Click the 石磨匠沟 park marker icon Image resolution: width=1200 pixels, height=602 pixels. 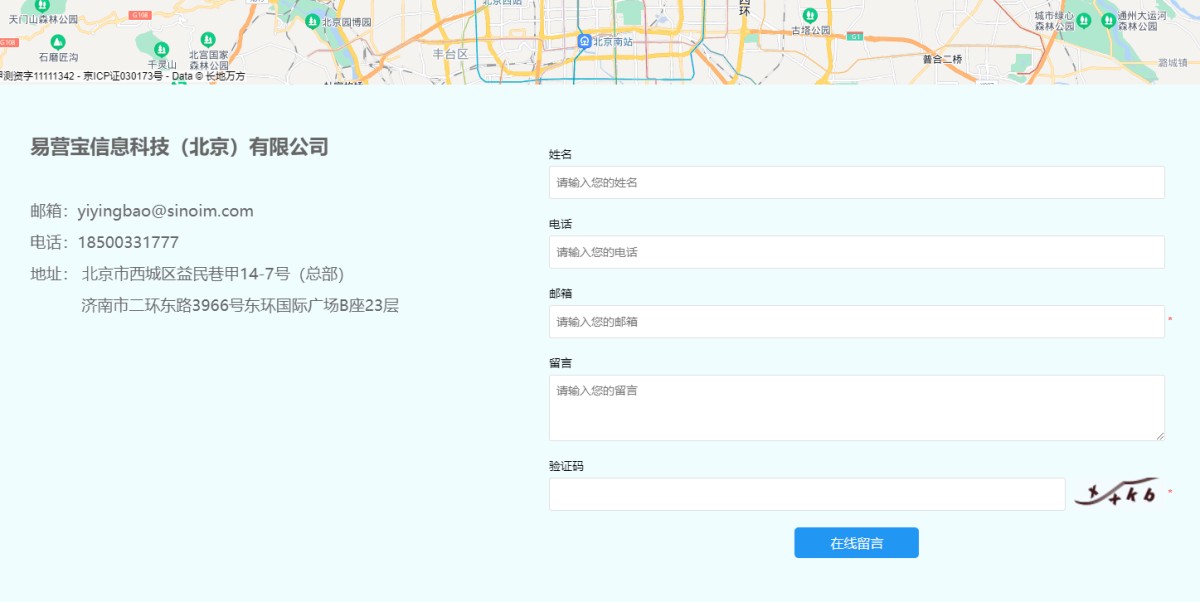pyautogui.click(x=58, y=42)
